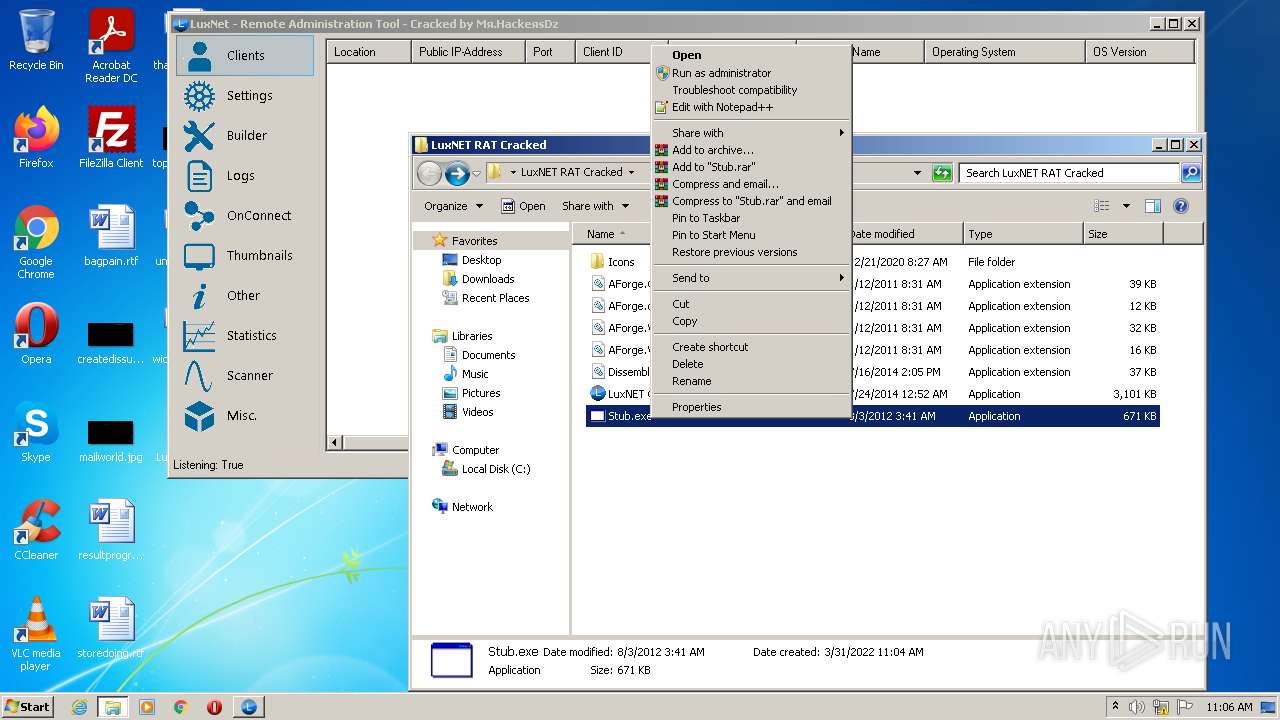Choose Open from the context menu
Screen dimensions: 1280x720
(x=750, y=55)
